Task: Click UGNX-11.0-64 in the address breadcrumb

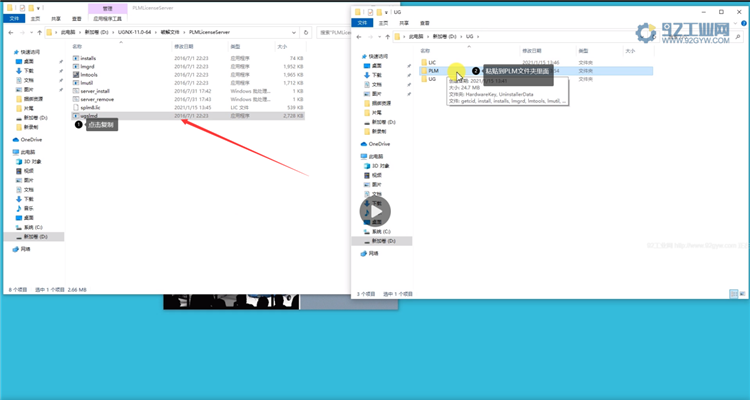Action: 134,33
